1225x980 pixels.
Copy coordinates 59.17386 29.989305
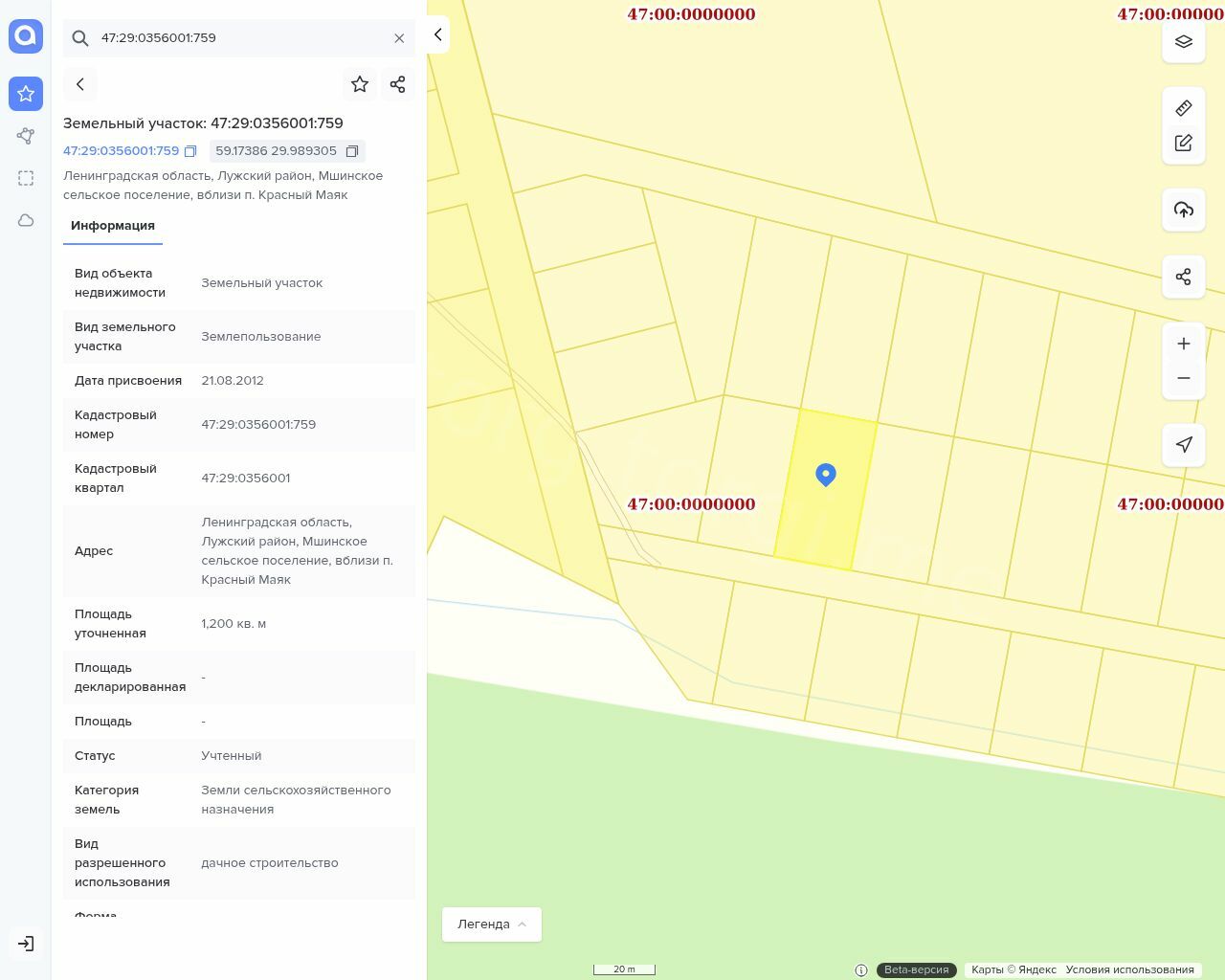click(x=351, y=151)
